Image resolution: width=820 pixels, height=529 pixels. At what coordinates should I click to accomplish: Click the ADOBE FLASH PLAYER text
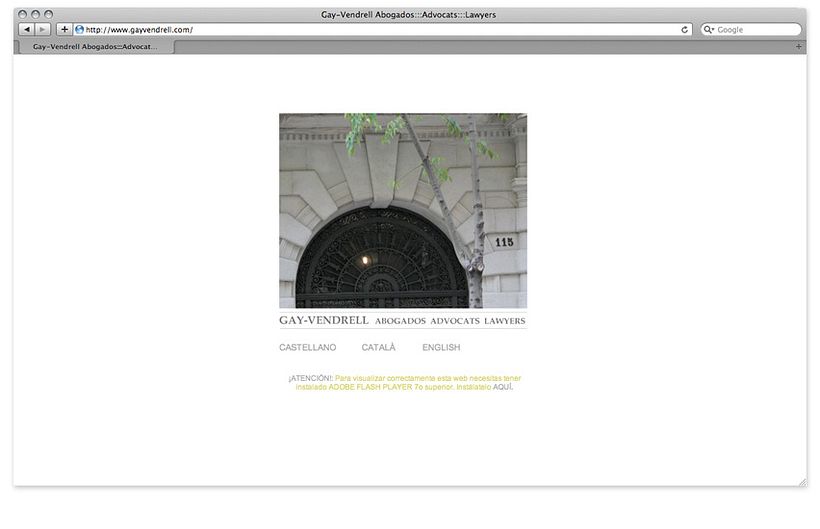click(370, 387)
